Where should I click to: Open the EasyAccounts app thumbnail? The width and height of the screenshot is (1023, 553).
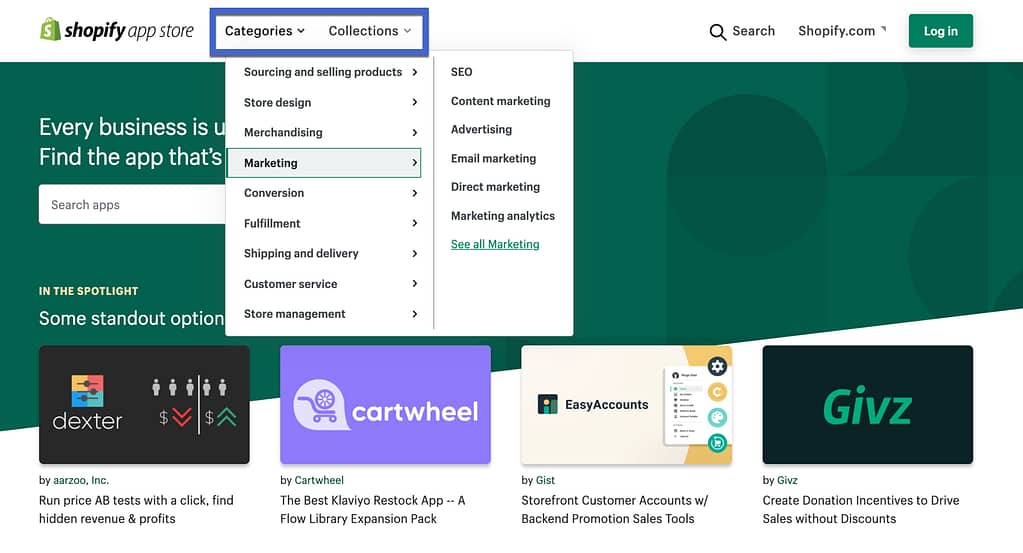[x=626, y=405]
